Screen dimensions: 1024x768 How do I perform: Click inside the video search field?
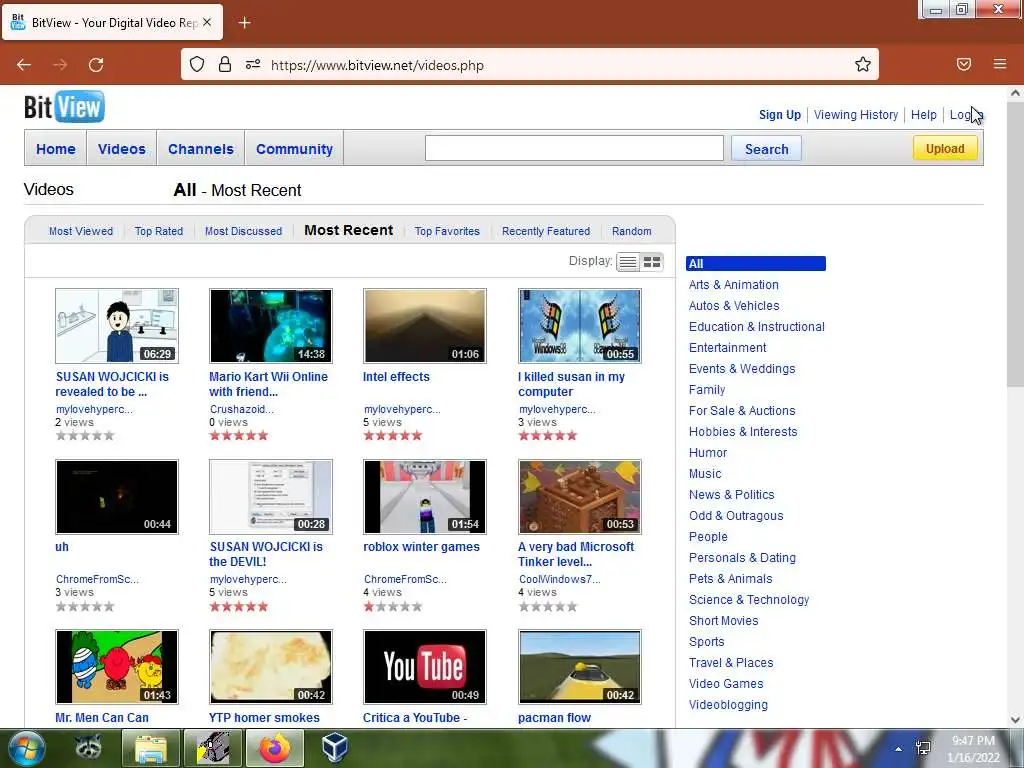tap(574, 148)
